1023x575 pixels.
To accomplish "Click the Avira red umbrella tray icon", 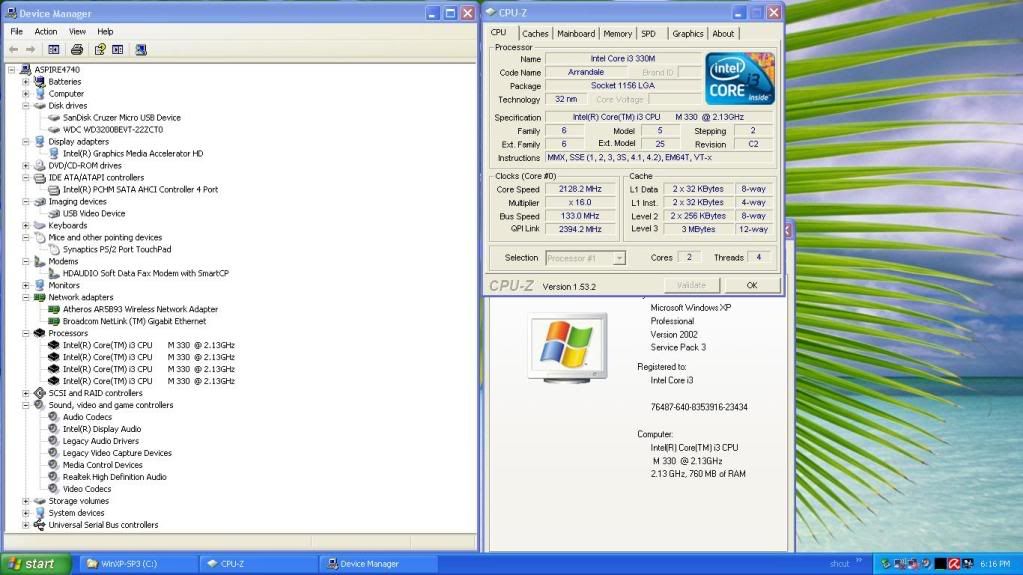I will click(954, 563).
